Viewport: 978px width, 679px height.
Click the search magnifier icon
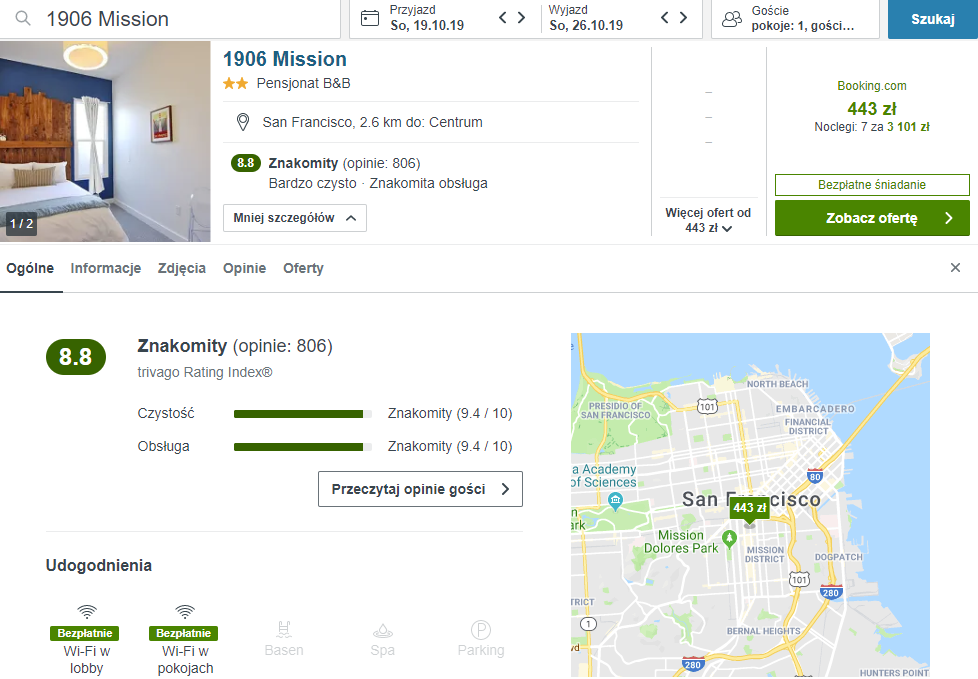[21, 19]
